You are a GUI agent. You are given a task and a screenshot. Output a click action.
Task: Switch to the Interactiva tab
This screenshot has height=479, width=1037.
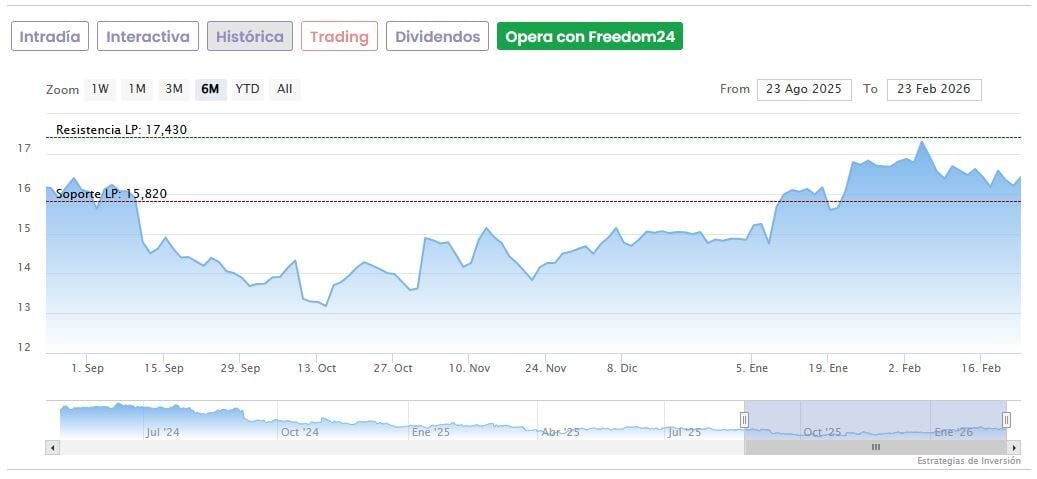point(148,37)
